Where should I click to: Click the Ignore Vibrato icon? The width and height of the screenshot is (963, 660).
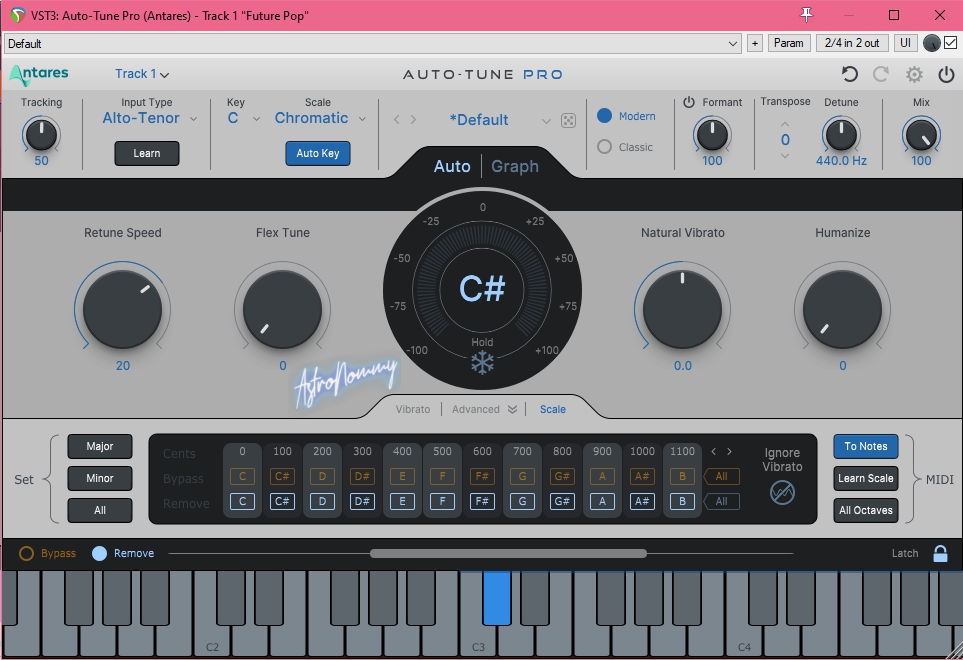click(782, 492)
